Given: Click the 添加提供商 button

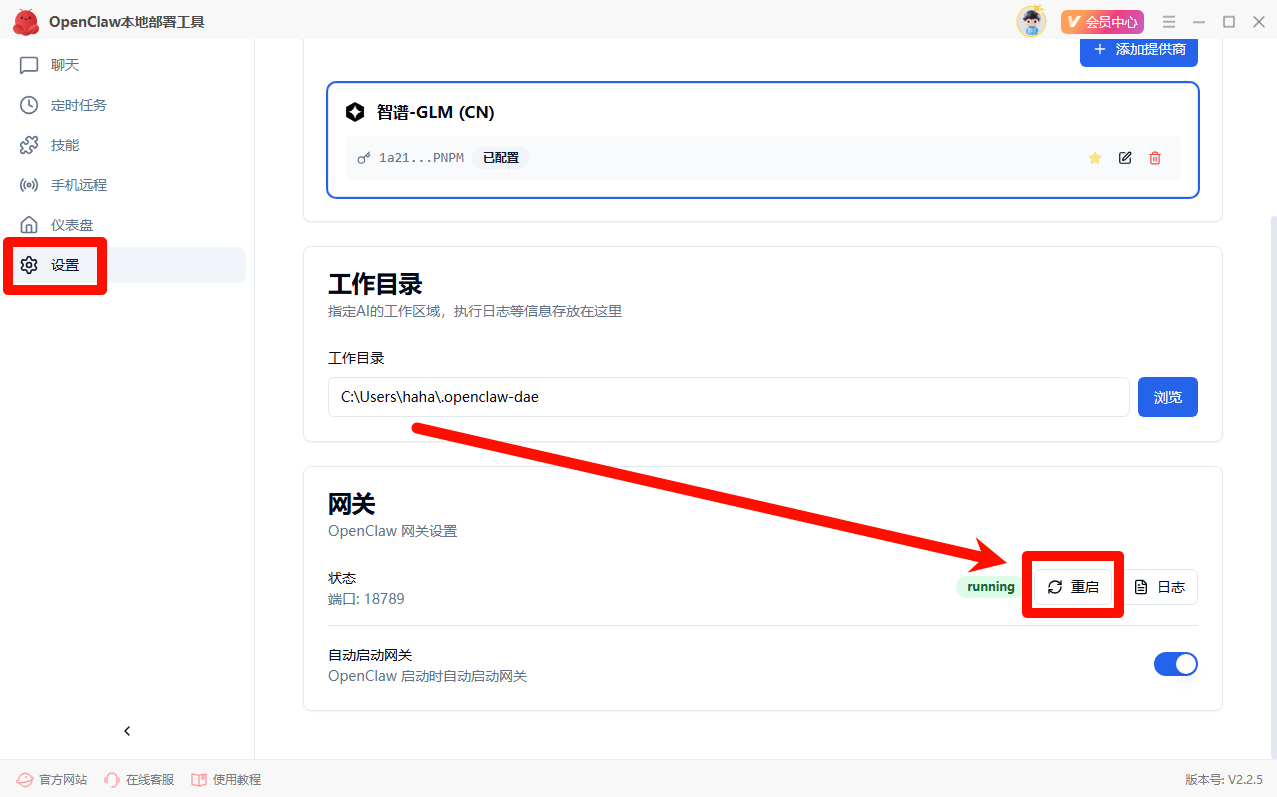Looking at the screenshot, I should (x=1138, y=49).
